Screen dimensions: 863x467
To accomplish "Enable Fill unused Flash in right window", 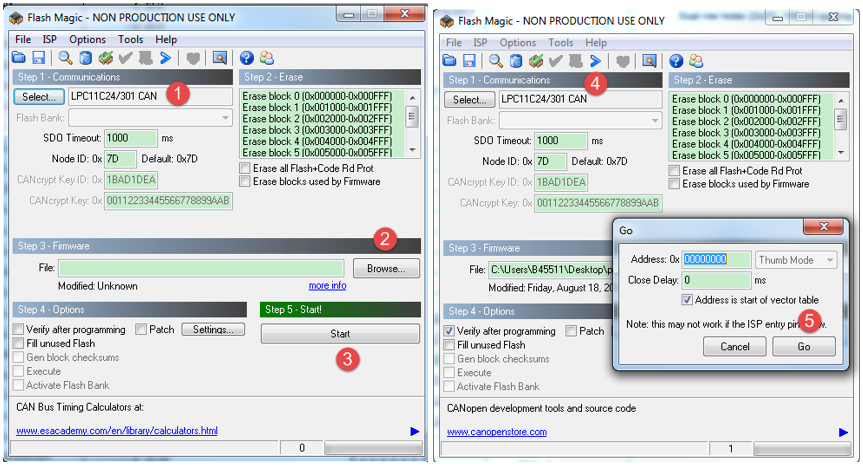I will click(x=449, y=345).
